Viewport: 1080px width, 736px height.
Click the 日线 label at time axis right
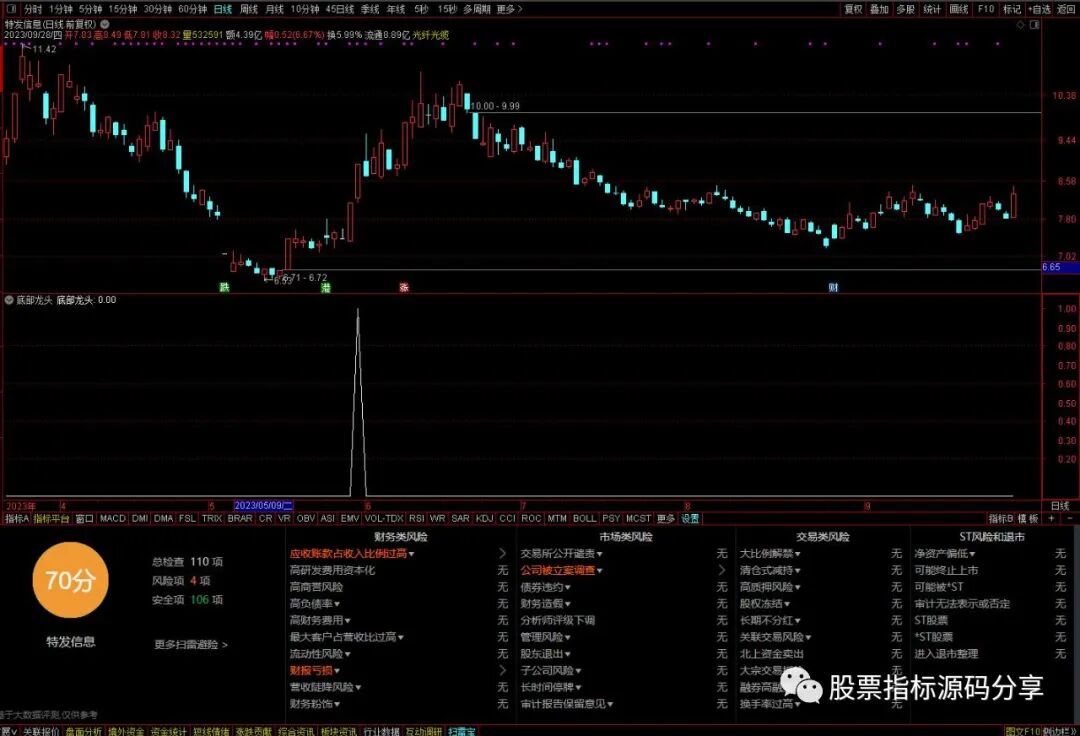1060,505
